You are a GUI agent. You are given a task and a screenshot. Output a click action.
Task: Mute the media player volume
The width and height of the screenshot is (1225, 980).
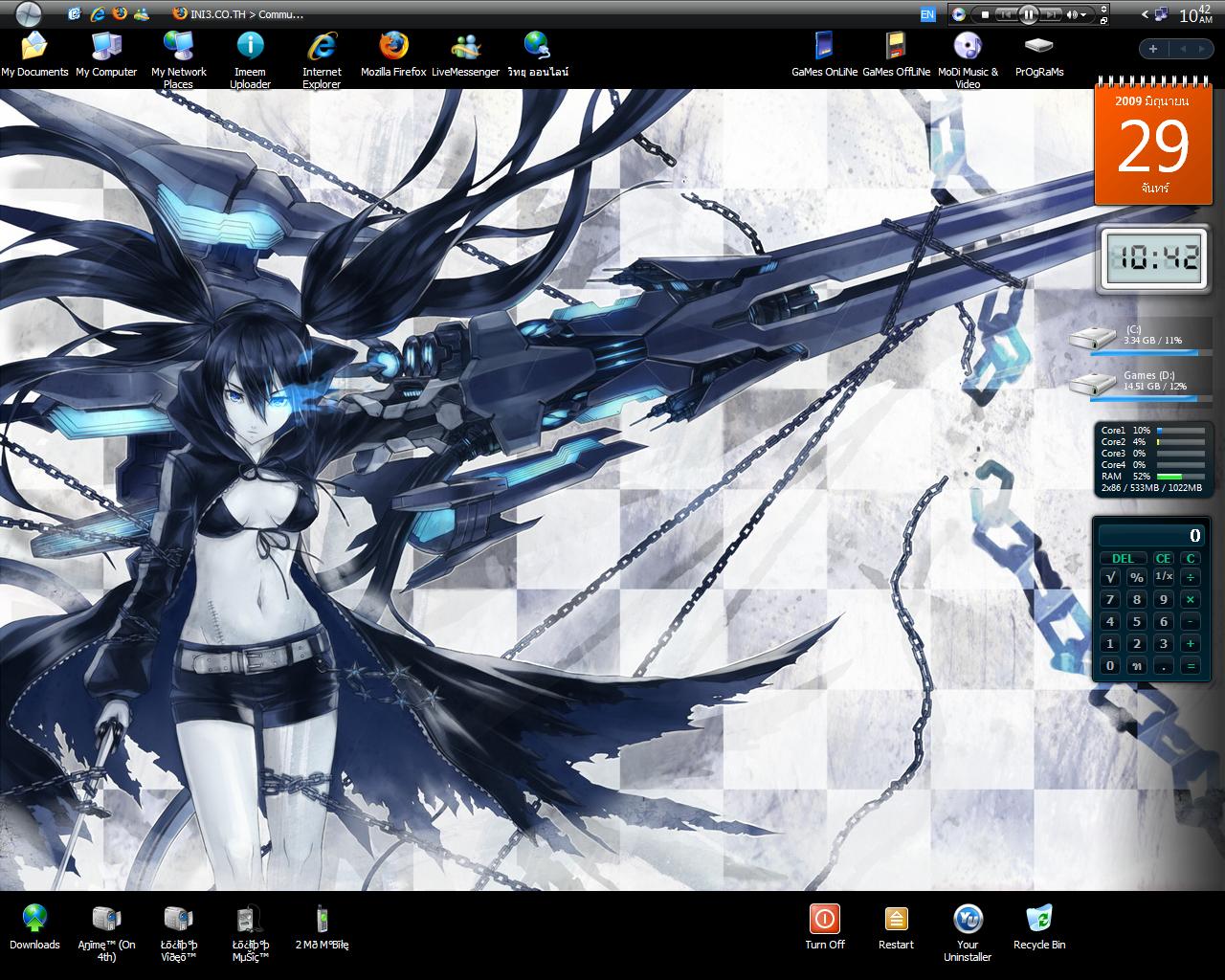point(1073,14)
